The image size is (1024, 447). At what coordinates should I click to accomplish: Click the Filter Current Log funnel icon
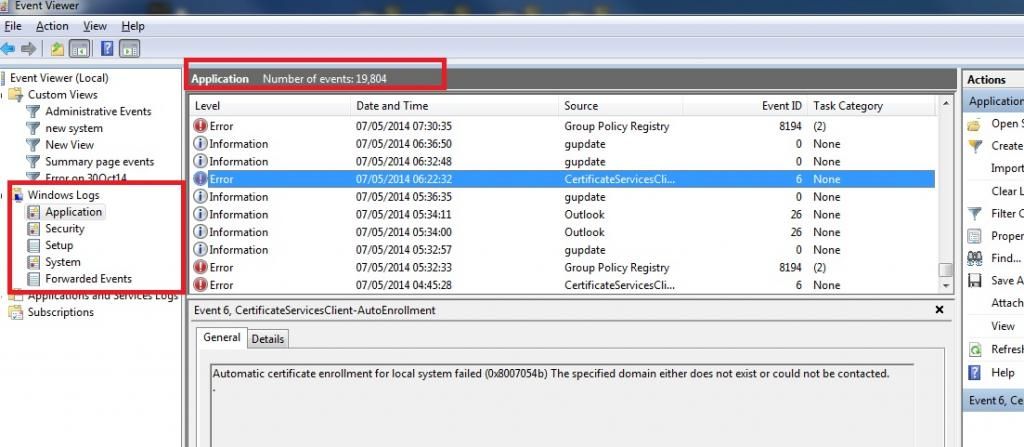[x=974, y=213]
